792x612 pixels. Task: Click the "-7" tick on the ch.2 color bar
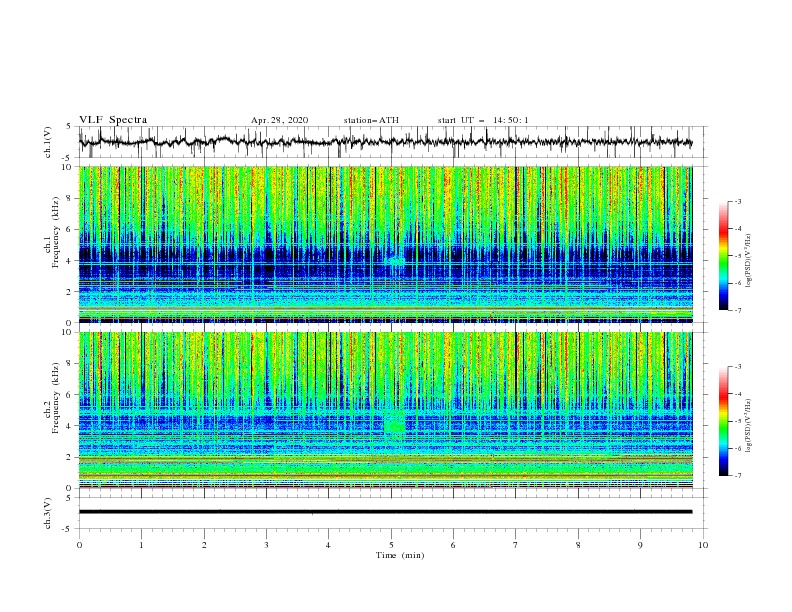tap(737, 476)
